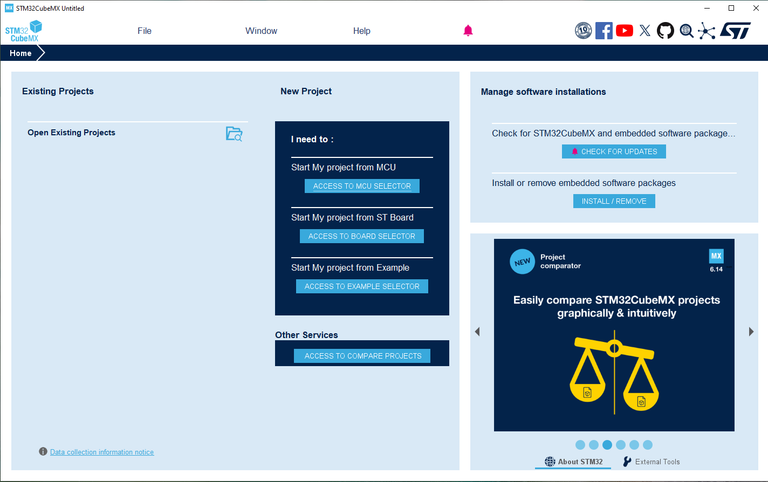The image size is (768, 482).
Task: Select the sixth carousel dot
Action: click(648, 445)
